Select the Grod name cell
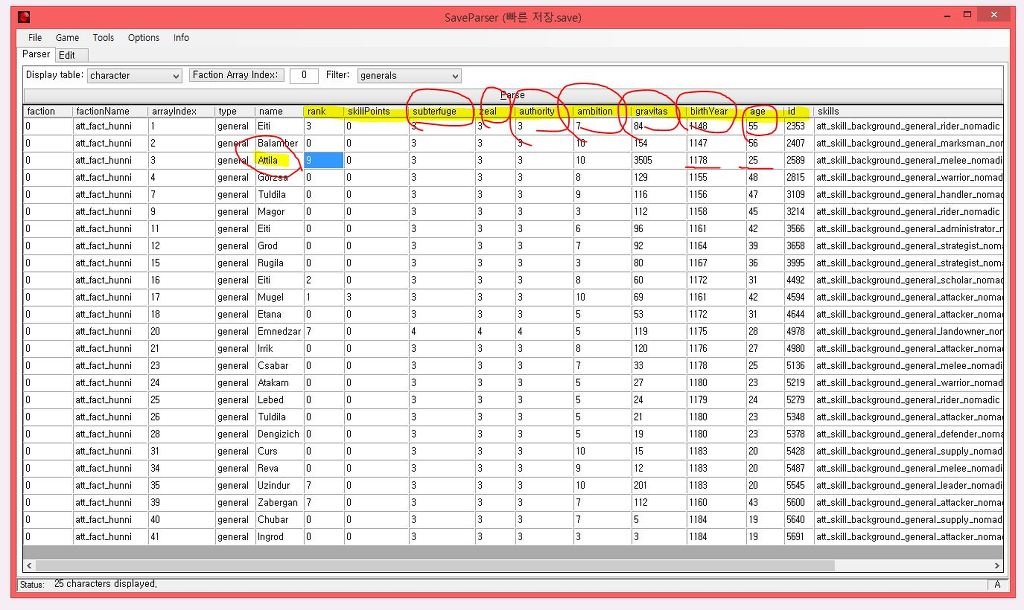1024x610 pixels. click(x=279, y=246)
